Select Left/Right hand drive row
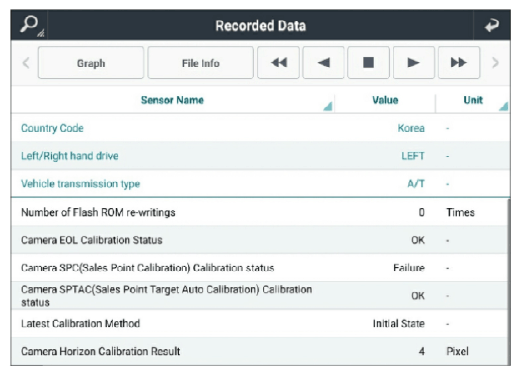Image resolution: width=520 pixels, height=375 pixels. (260, 156)
